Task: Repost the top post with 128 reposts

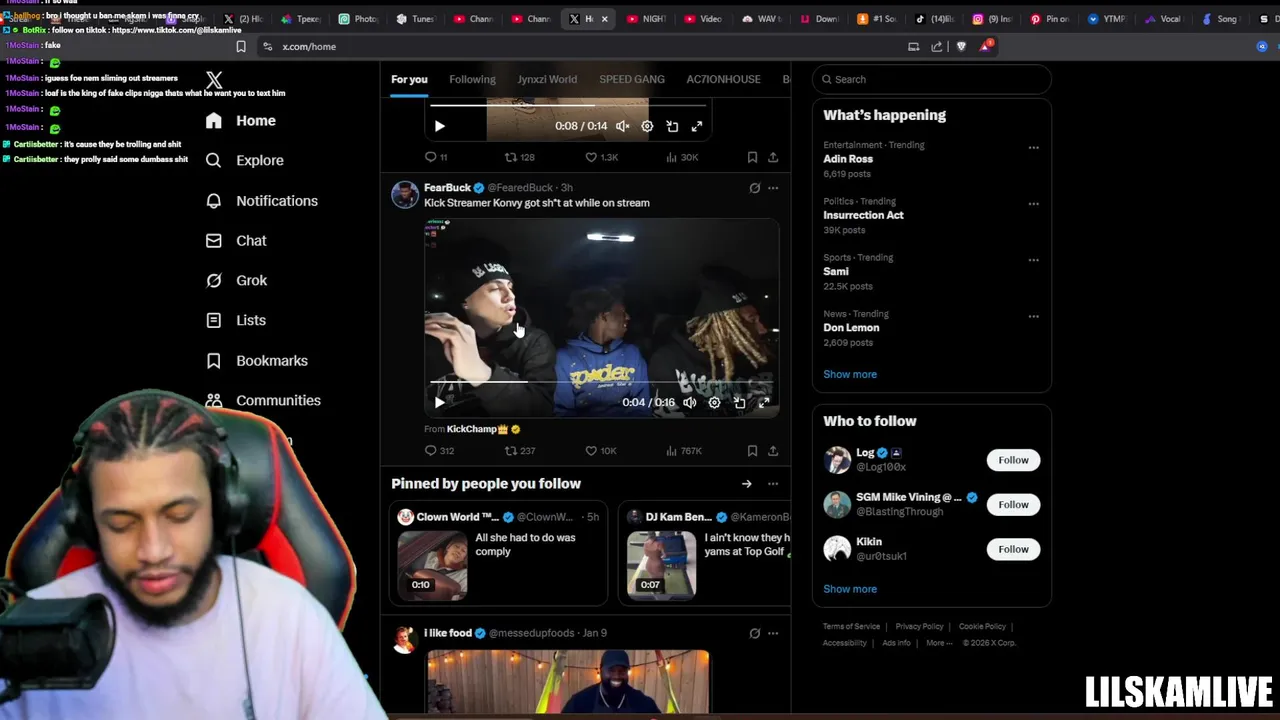Action: point(520,157)
